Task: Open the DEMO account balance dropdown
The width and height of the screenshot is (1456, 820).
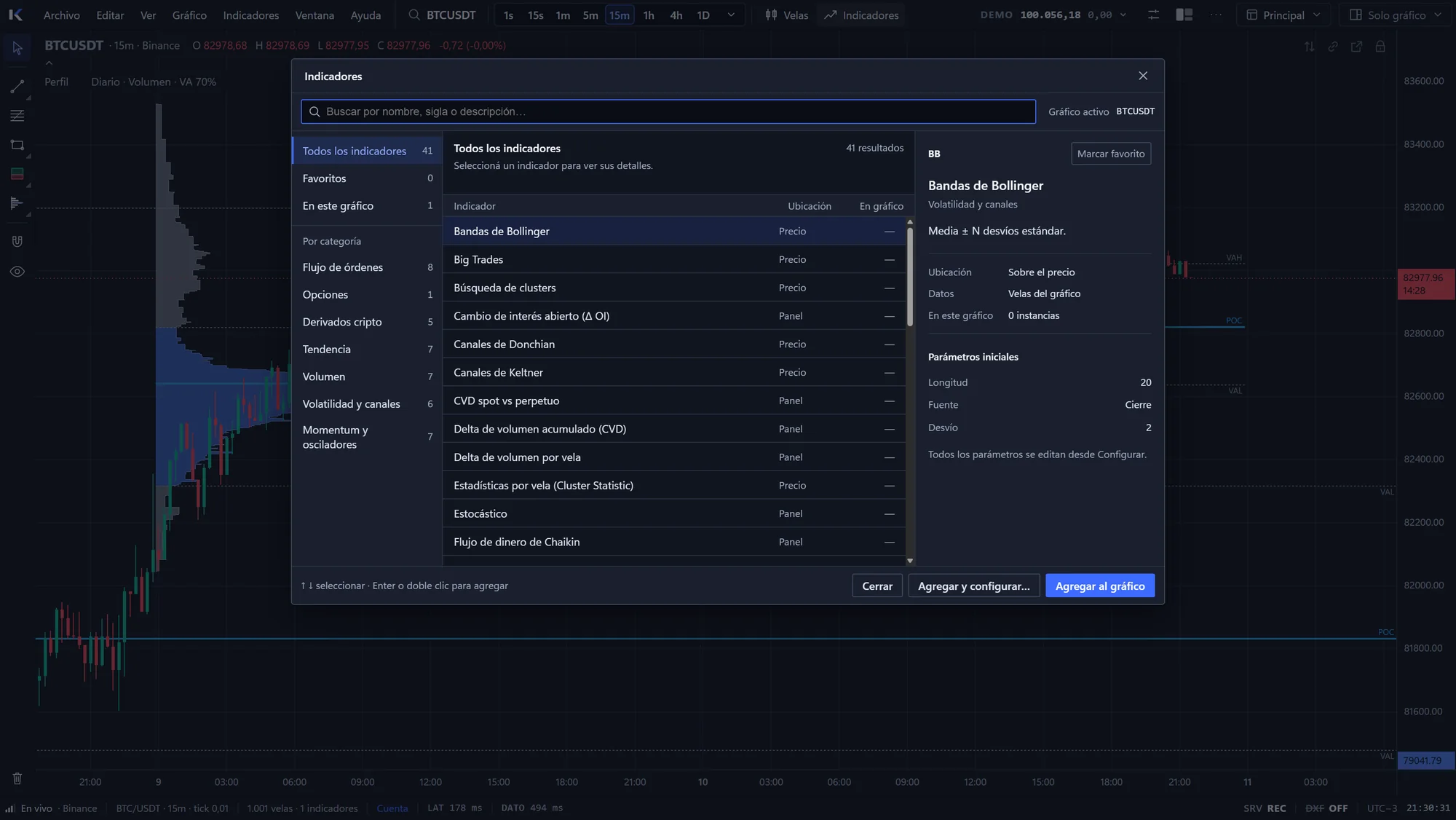Action: coord(1053,15)
